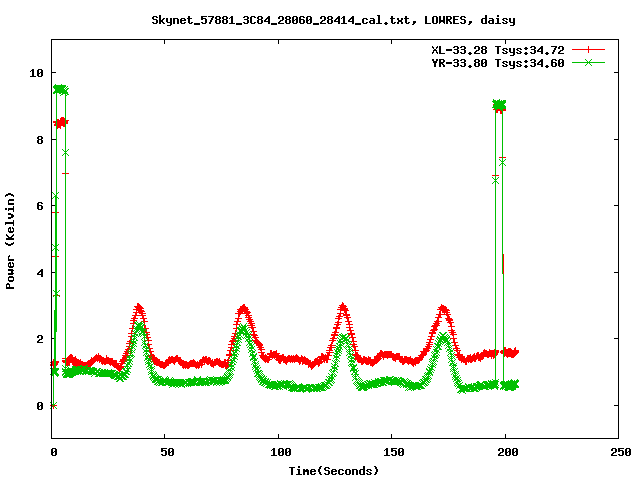
Task: Click y-axis tick label 8
Action: click(40, 140)
